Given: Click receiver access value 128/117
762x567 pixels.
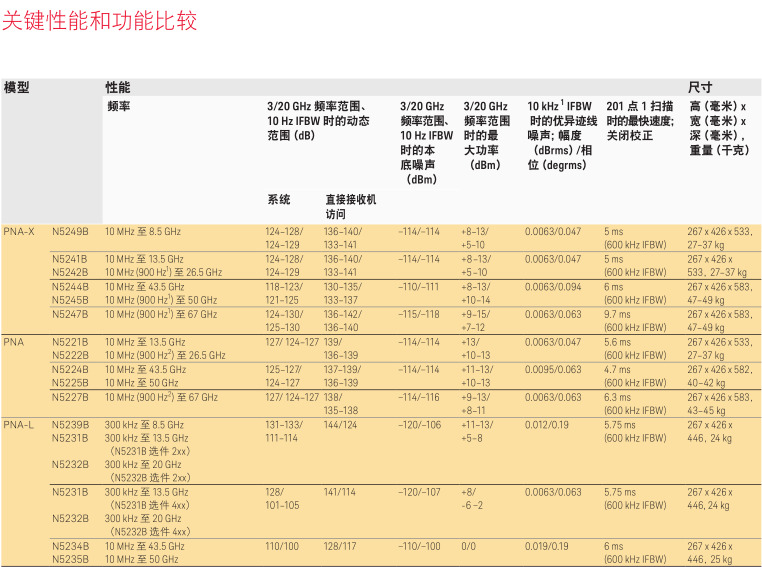Looking at the screenshot, I should click(x=340, y=546).
